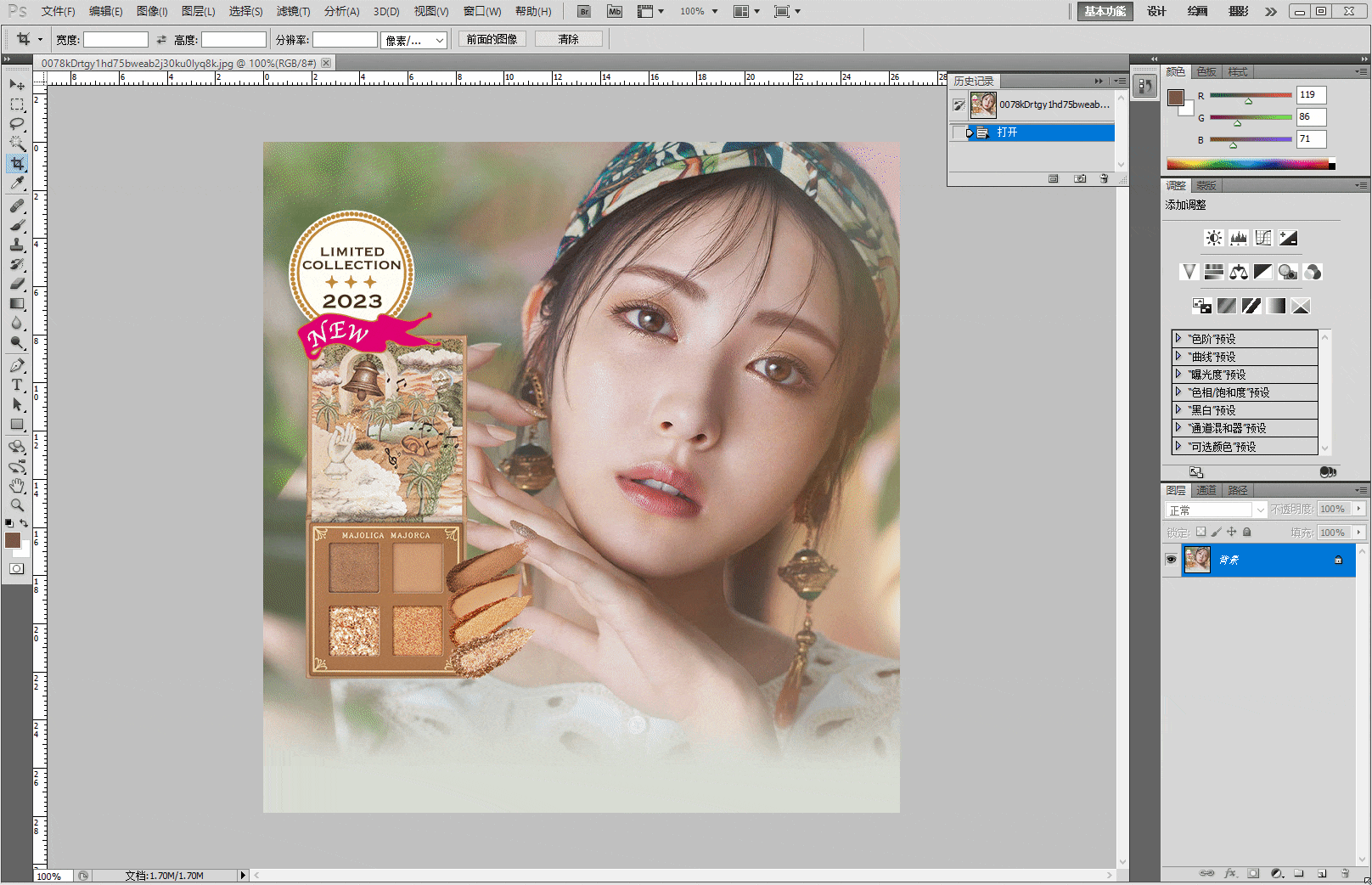The height and width of the screenshot is (885, 1372).
Task: Pick a color on the rainbow spectrum ramp
Action: pos(1248,163)
